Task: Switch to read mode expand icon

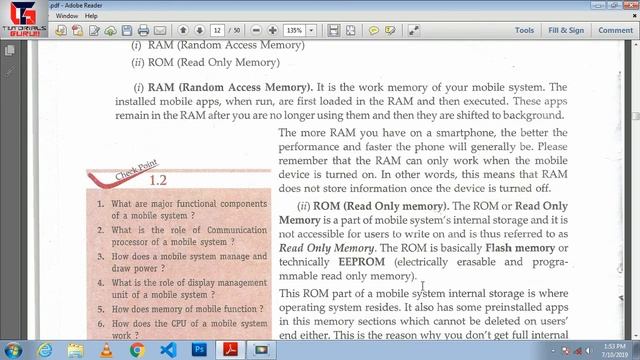Action: (x=413, y=31)
